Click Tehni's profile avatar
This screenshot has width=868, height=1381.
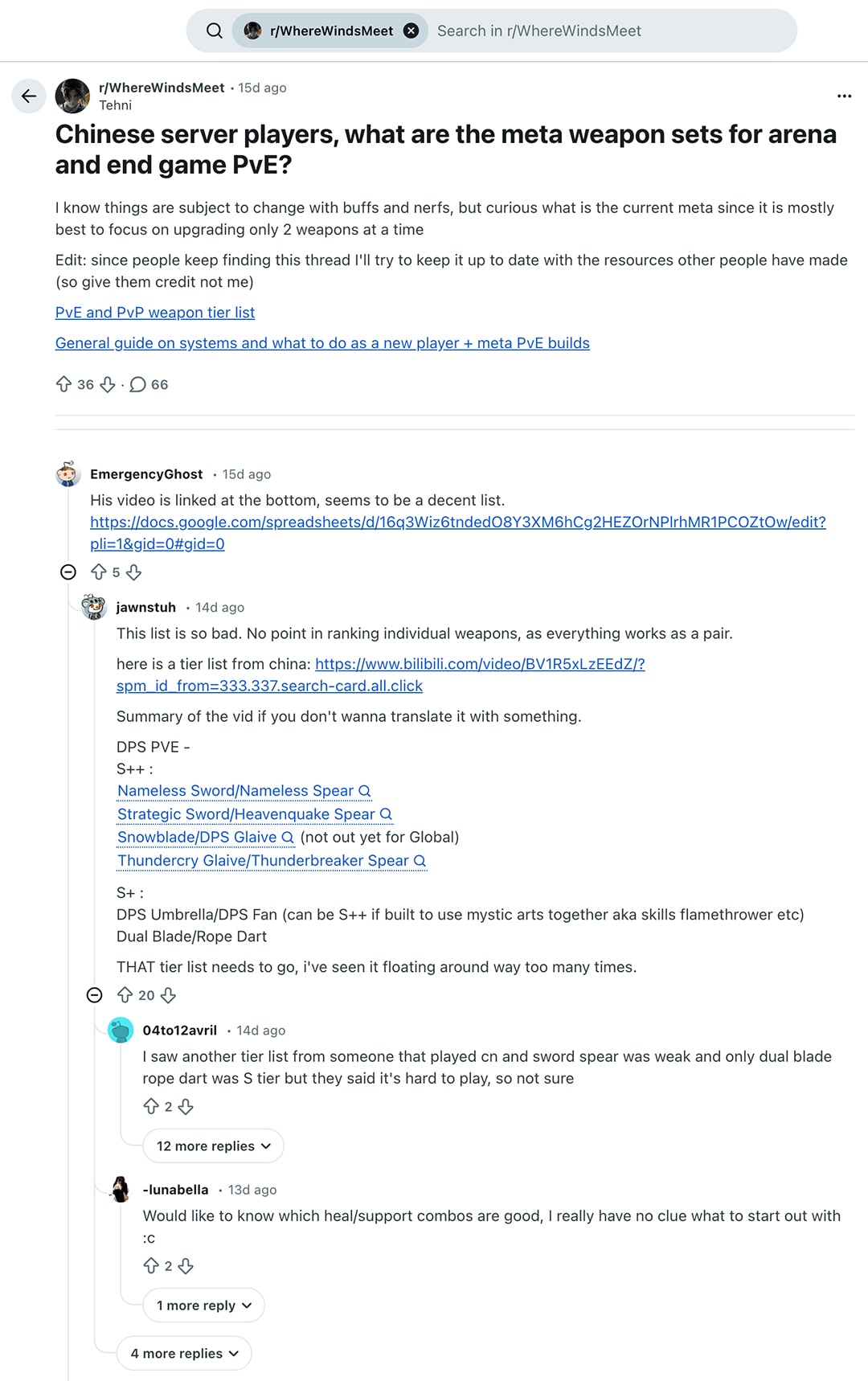click(72, 96)
